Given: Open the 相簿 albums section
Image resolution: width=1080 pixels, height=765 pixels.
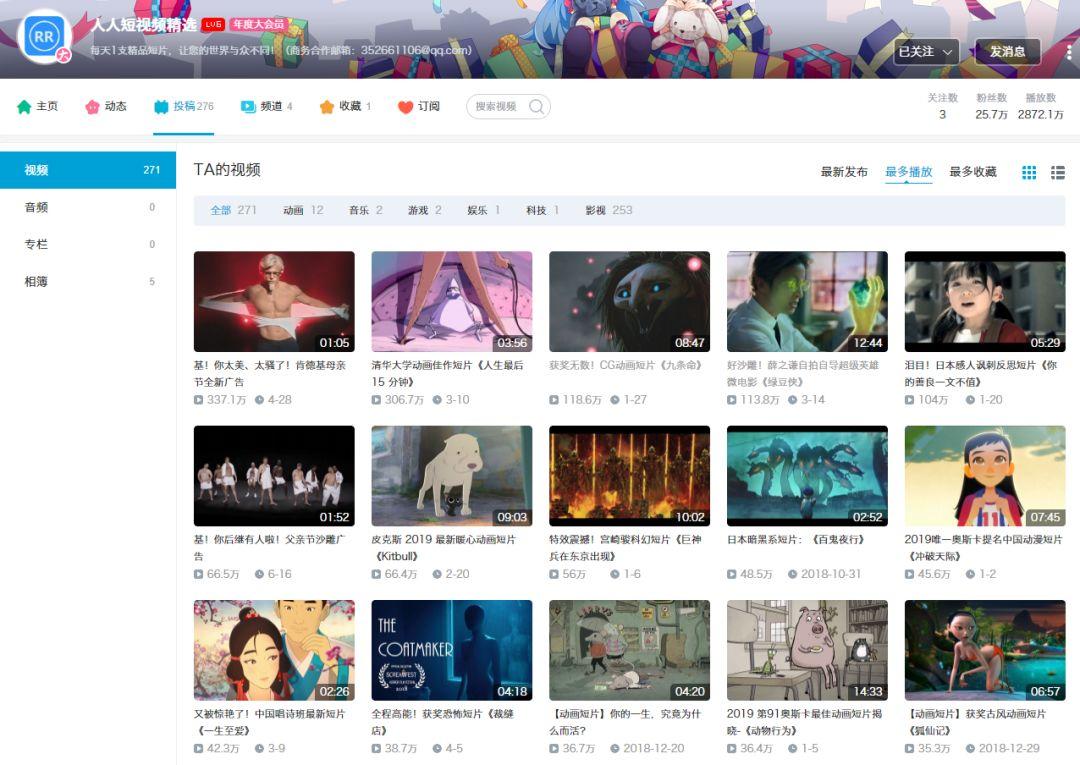Looking at the screenshot, I should (x=36, y=281).
